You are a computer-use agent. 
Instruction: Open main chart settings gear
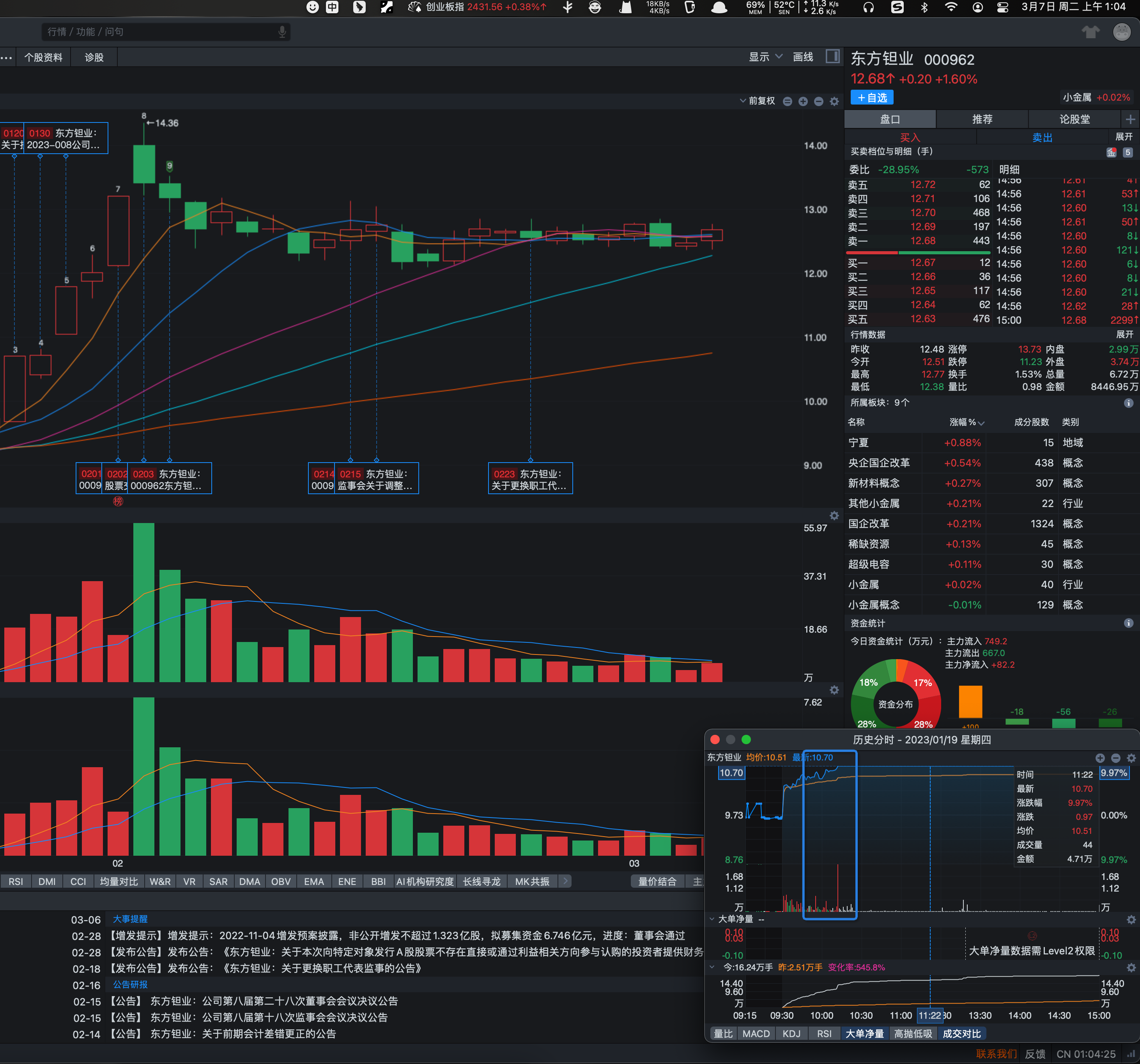pyautogui.click(x=834, y=101)
